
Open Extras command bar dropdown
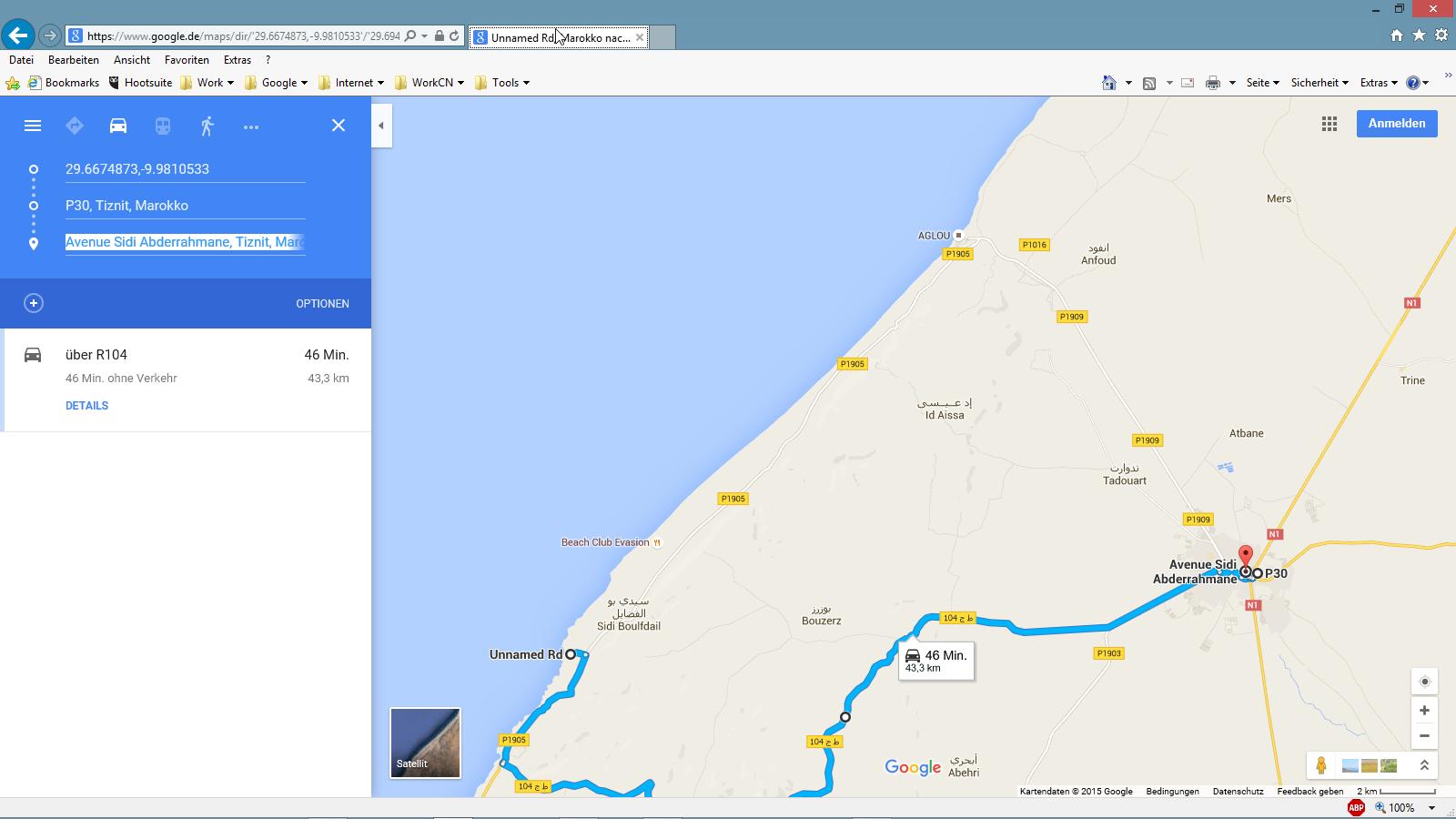(1379, 83)
